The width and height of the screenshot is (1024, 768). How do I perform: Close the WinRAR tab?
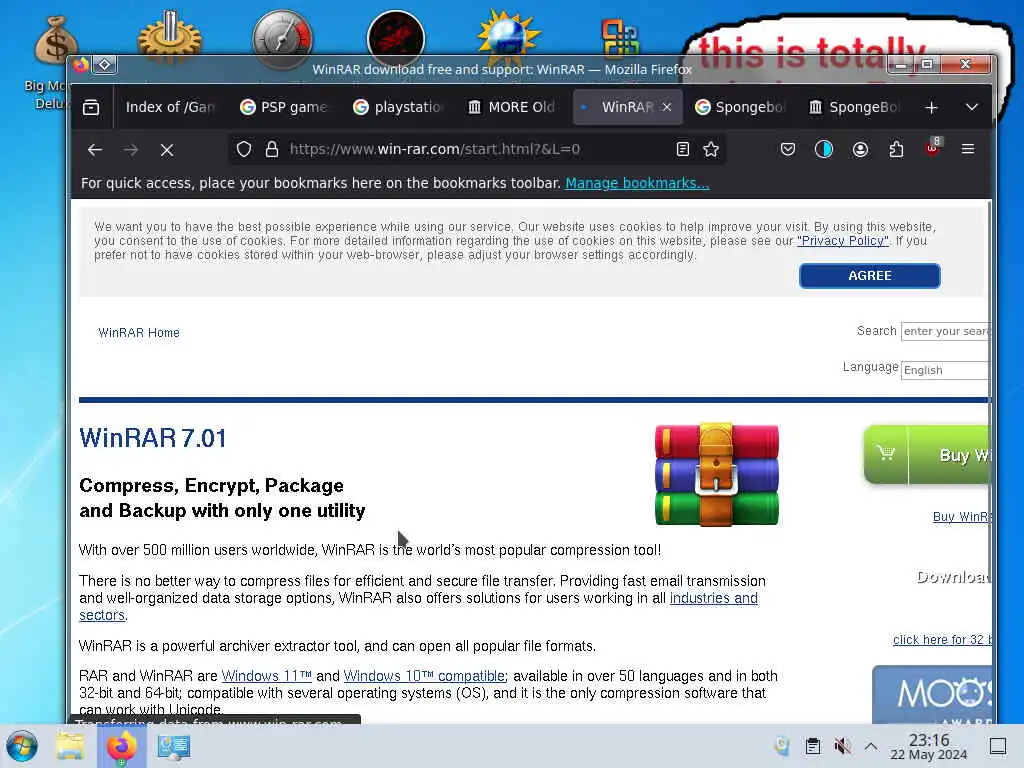(x=667, y=107)
